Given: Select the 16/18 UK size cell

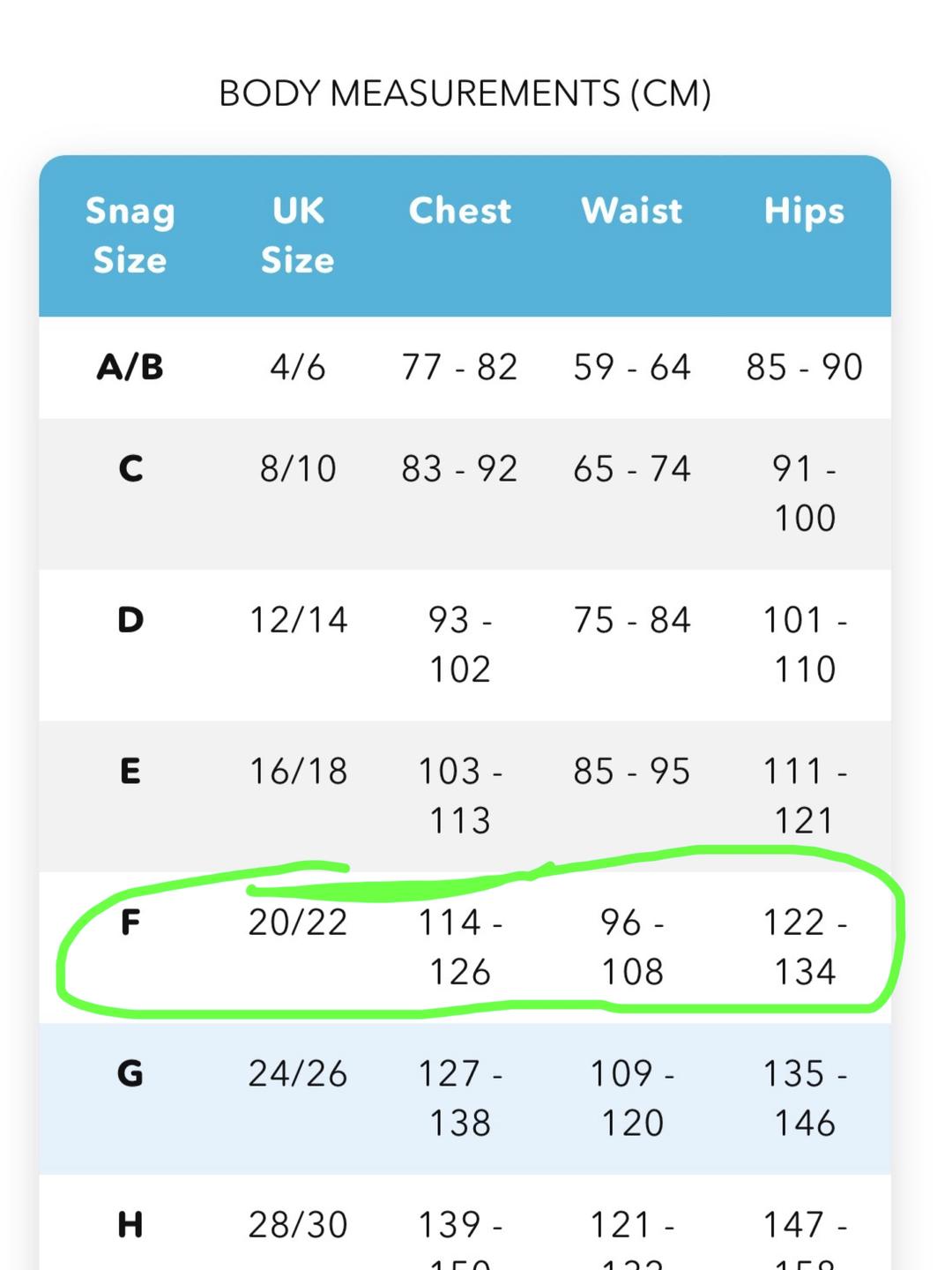Looking at the screenshot, I should (x=298, y=772).
